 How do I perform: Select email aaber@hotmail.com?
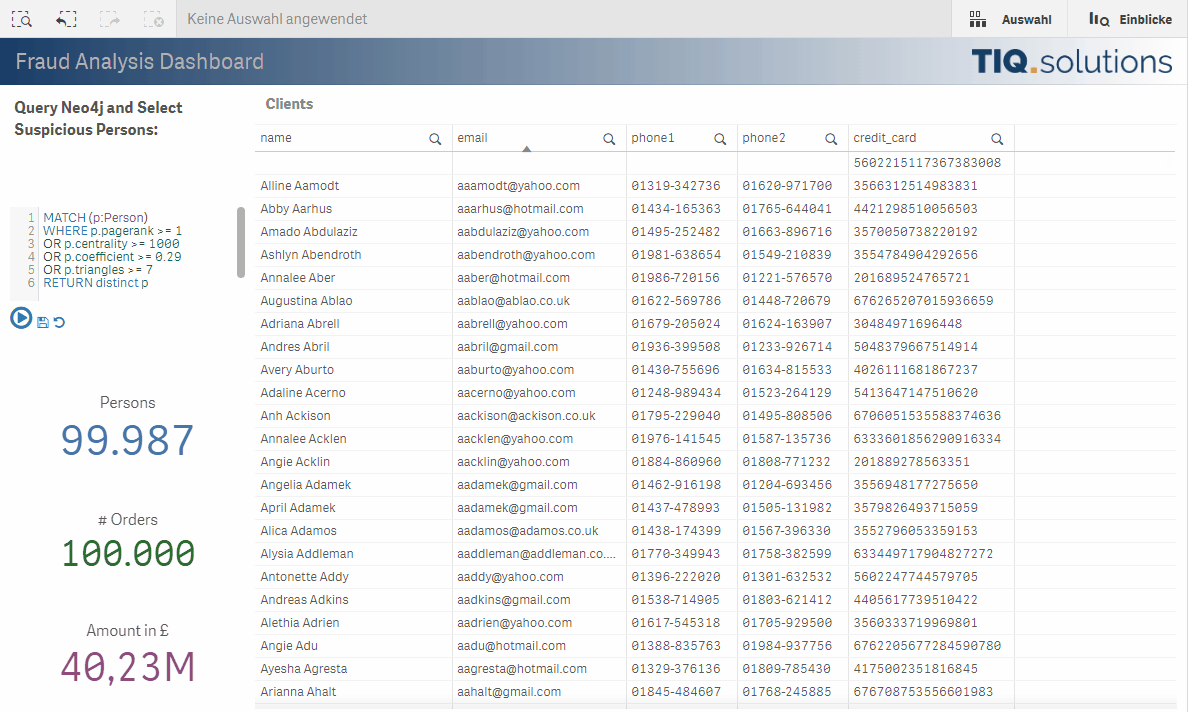[x=513, y=278]
